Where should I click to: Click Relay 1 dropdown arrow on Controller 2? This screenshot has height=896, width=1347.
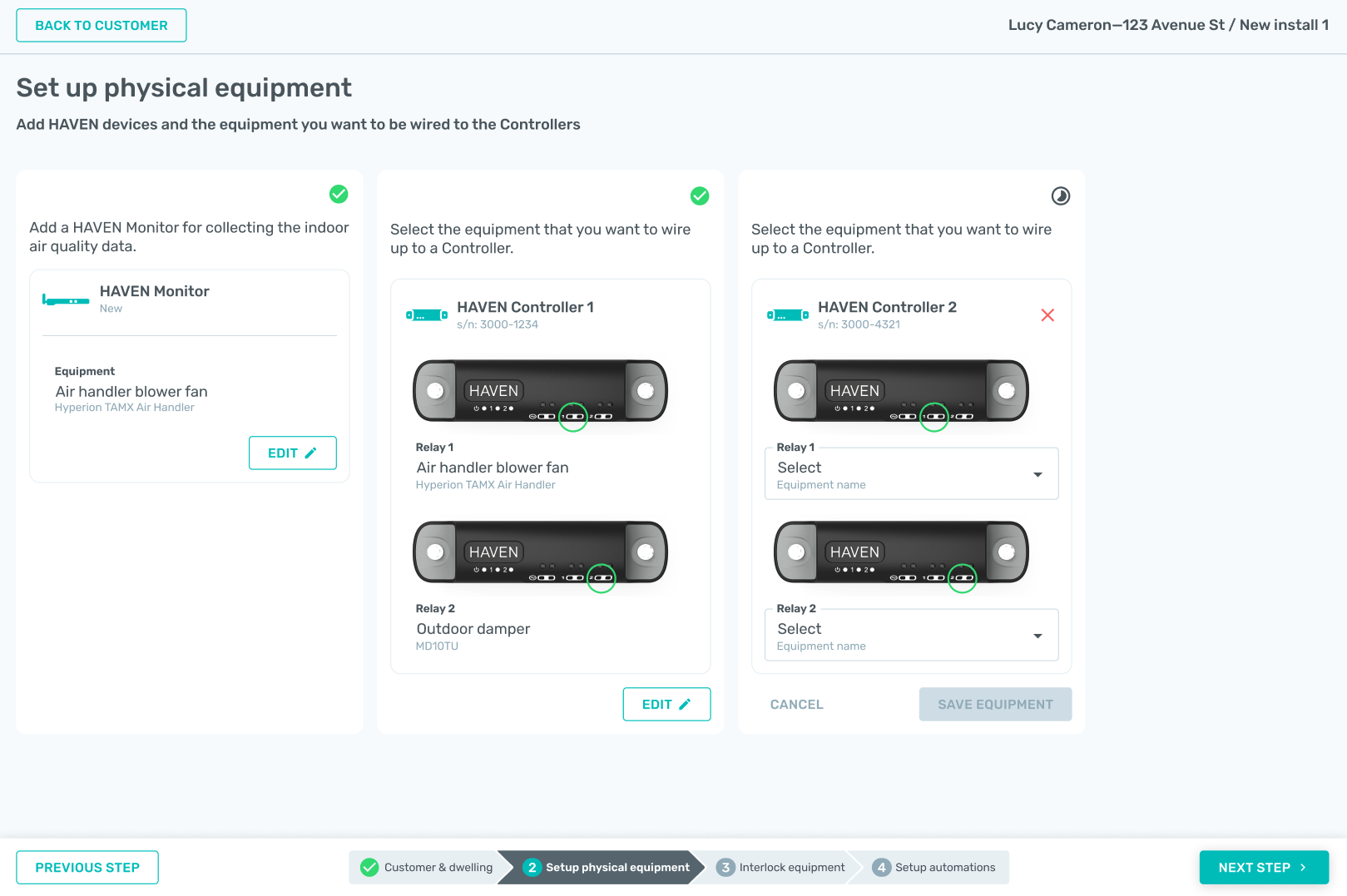point(1037,474)
